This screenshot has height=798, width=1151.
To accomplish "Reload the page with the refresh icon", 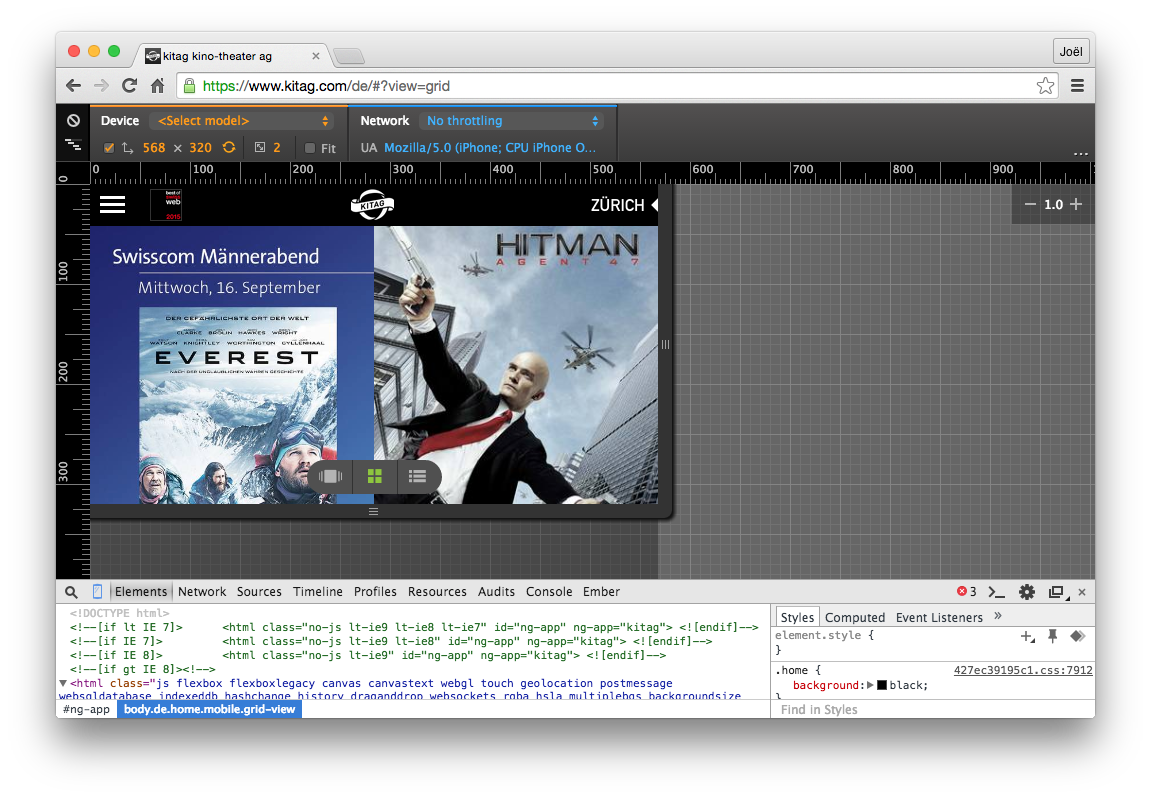I will [129, 86].
